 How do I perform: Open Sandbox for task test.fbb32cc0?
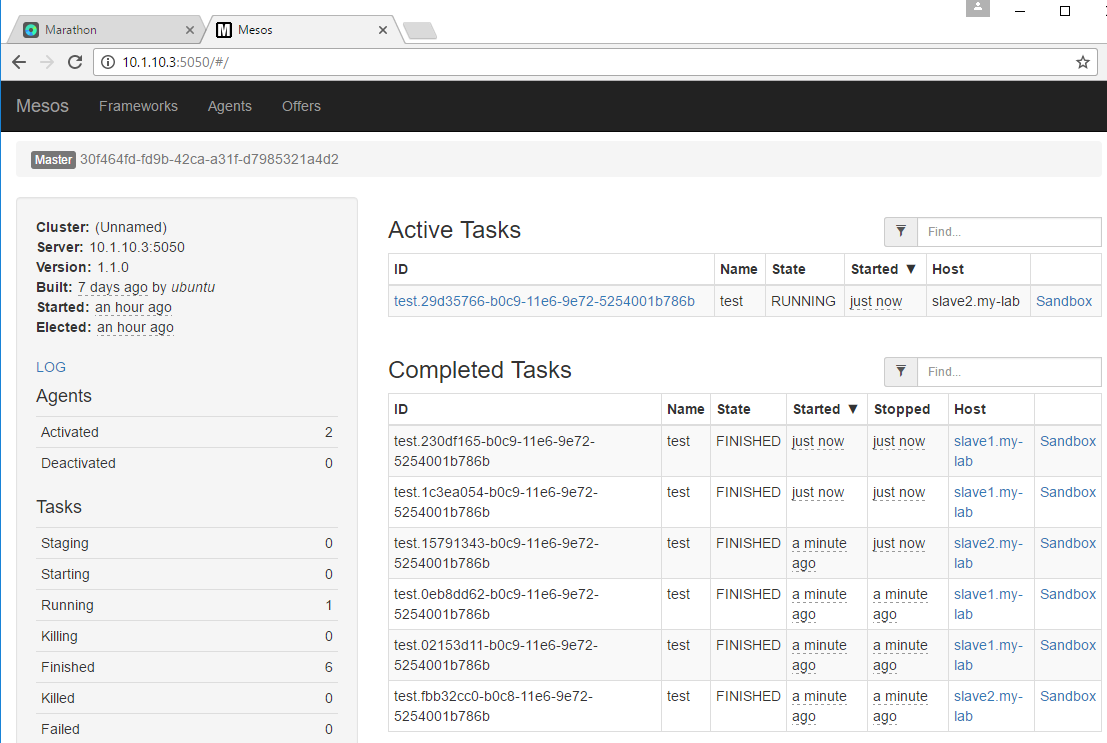[x=1067, y=696]
